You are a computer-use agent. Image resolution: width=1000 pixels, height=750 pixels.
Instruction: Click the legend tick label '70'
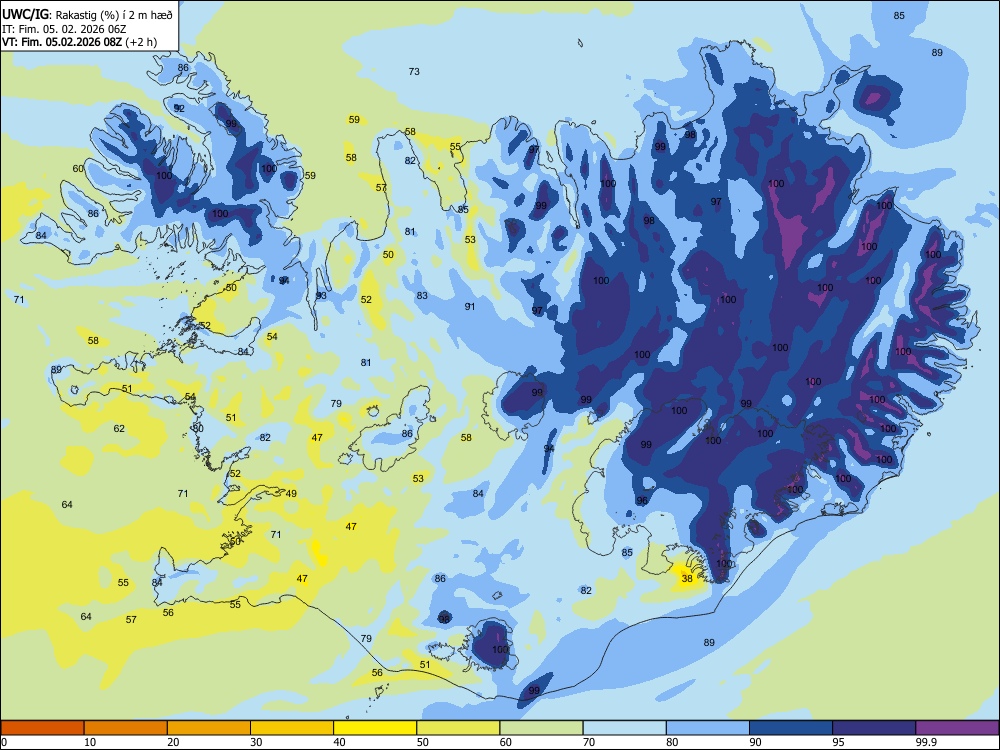[589, 742]
